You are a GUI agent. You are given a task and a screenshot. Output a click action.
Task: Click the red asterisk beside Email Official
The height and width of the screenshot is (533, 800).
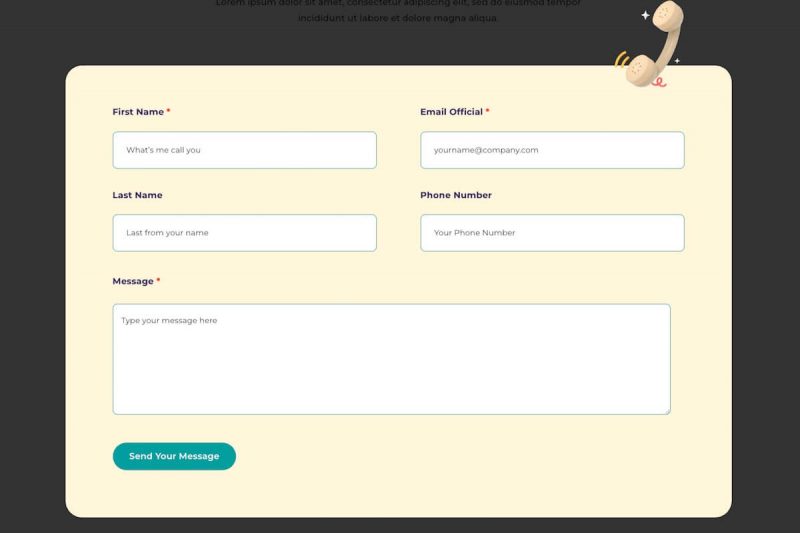487,111
